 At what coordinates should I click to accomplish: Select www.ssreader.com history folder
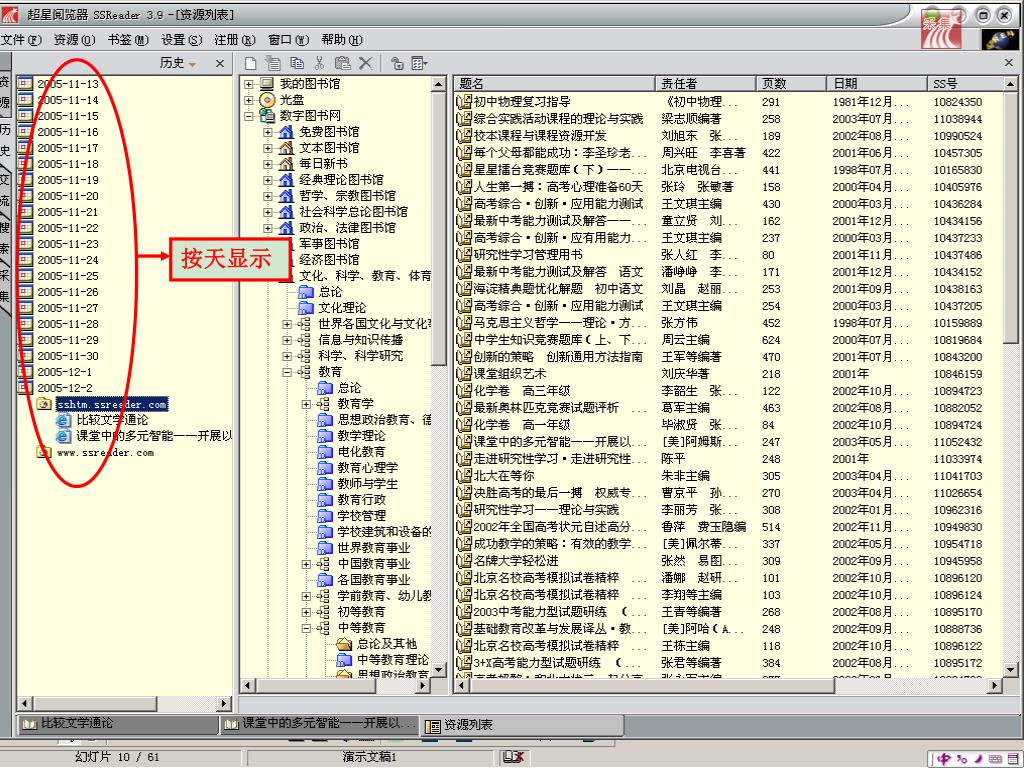click(105, 453)
